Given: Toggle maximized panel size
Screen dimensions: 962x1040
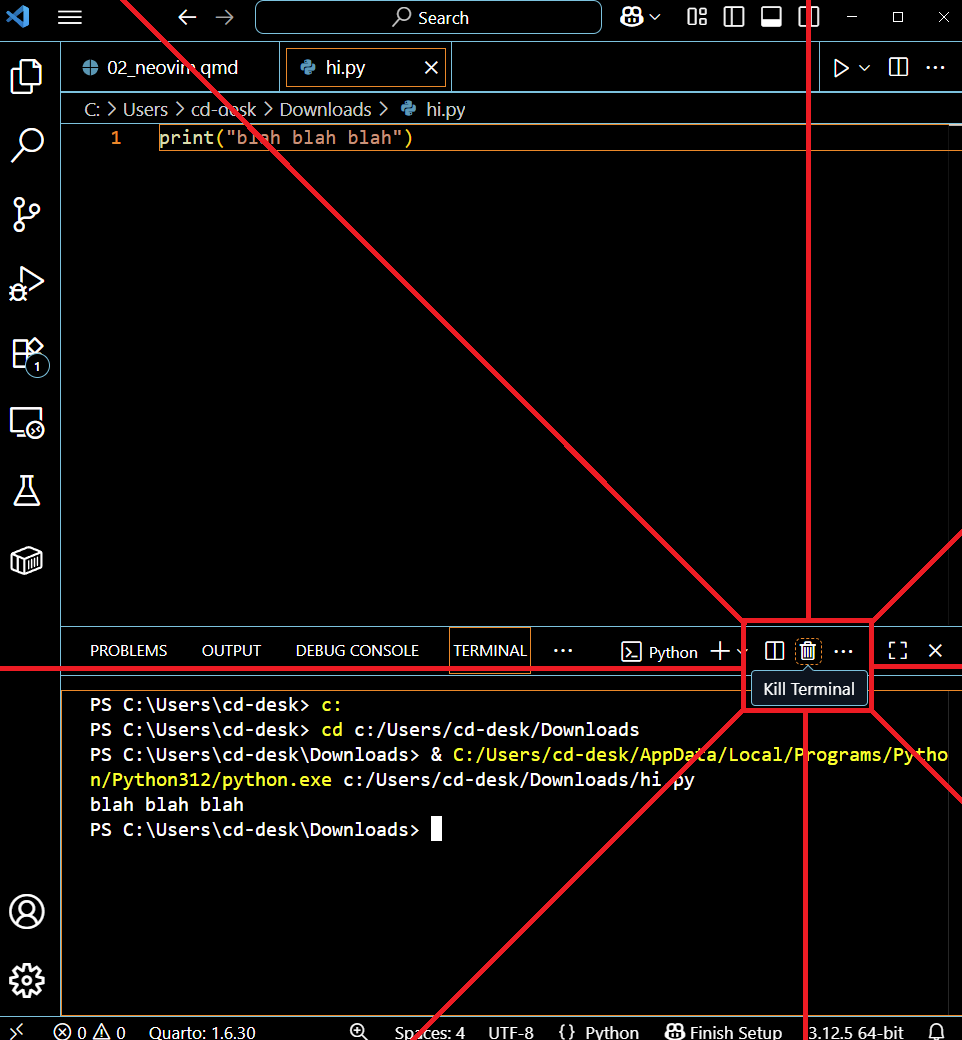Looking at the screenshot, I should [898, 651].
